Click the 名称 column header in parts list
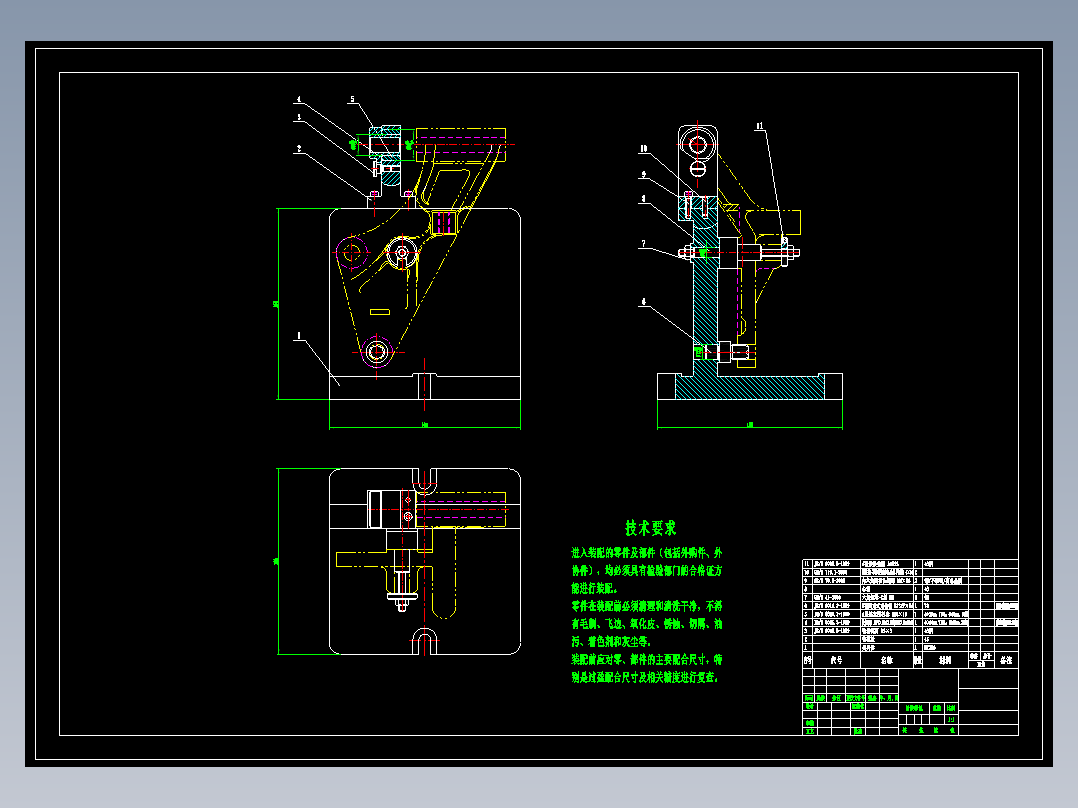The height and width of the screenshot is (808, 1078). pyautogui.click(x=887, y=660)
